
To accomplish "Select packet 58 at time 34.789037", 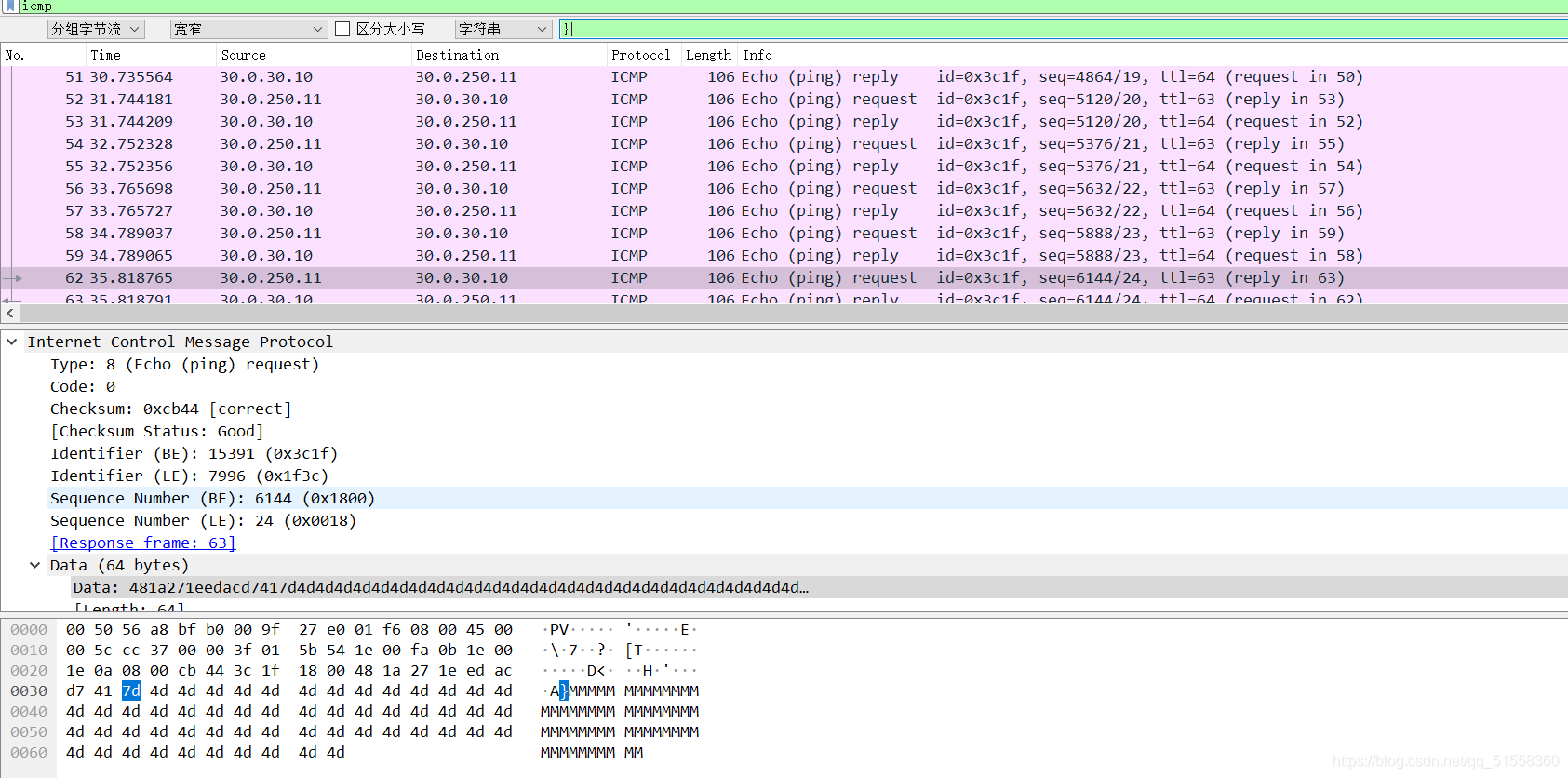I will click(x=784, y=233).
